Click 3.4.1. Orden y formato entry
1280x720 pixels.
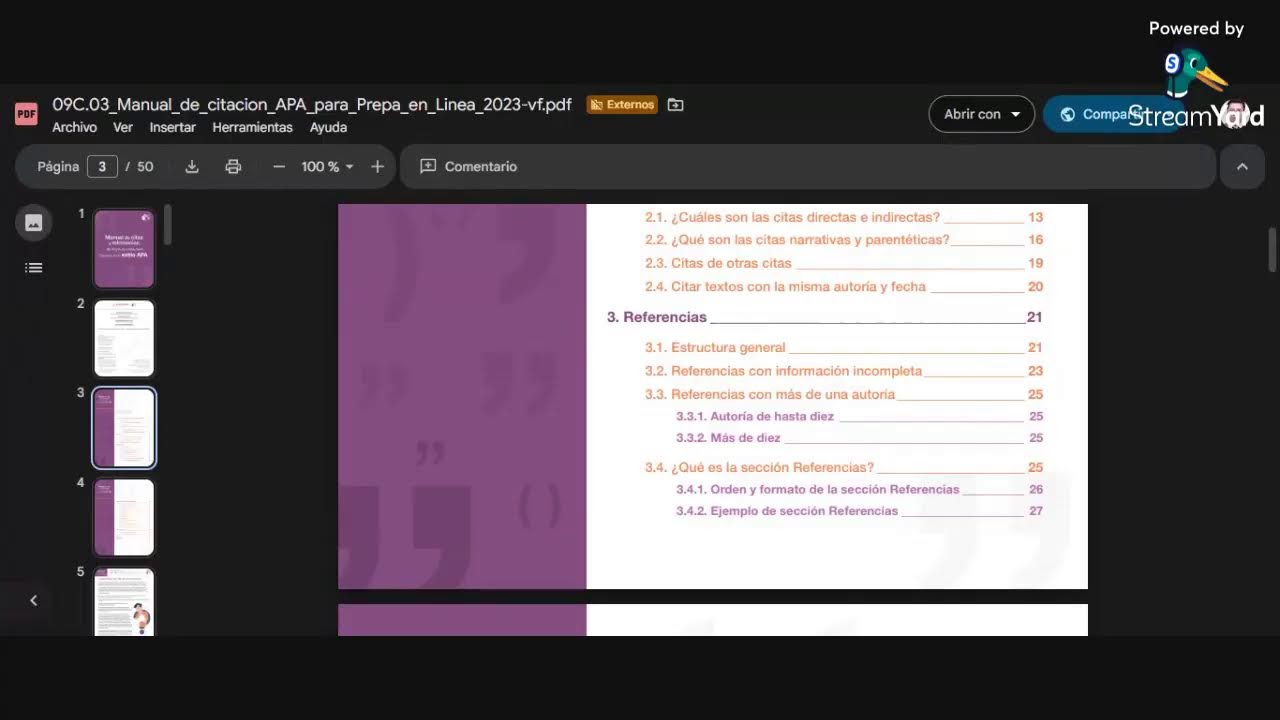pyautogui.click(x=860, y=490)
